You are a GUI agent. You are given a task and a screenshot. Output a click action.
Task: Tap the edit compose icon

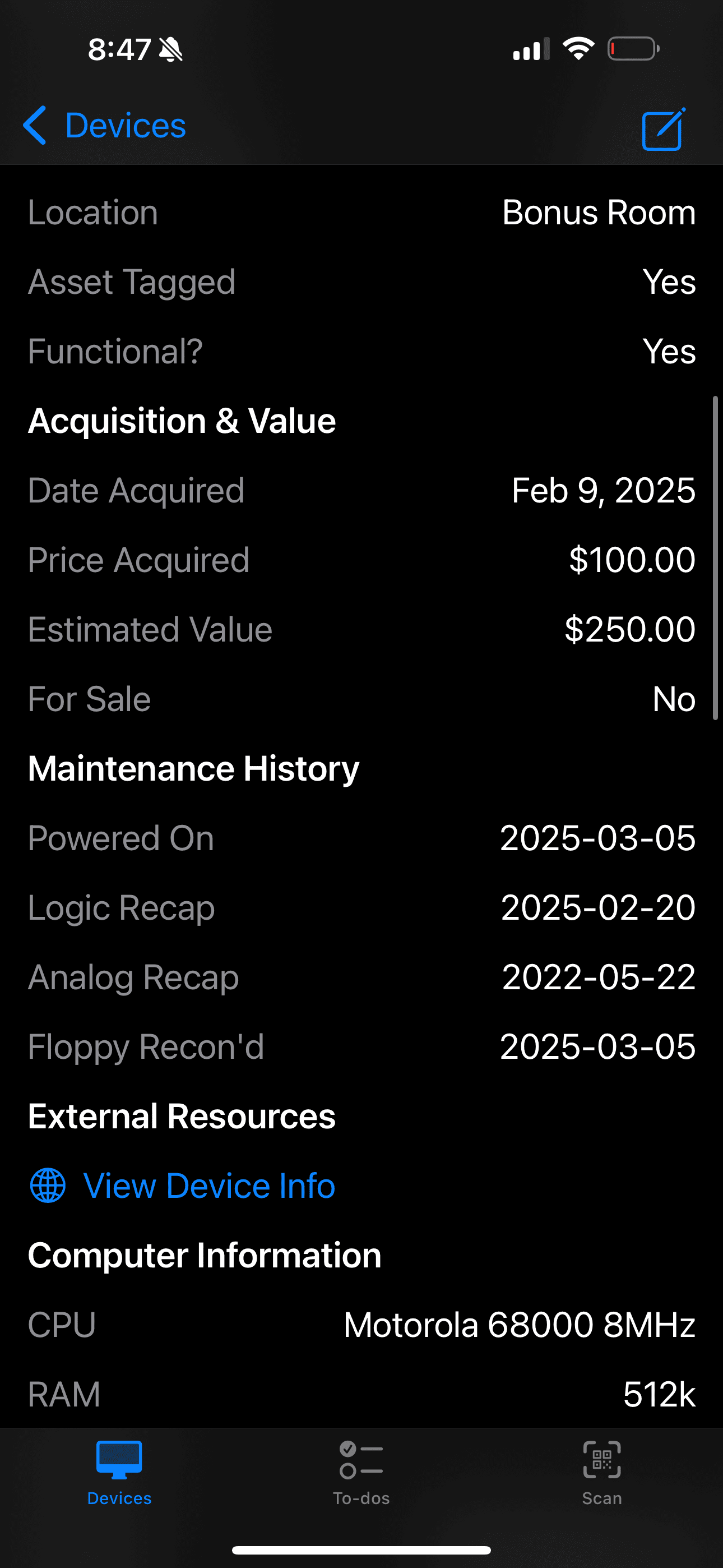(662, 128)
